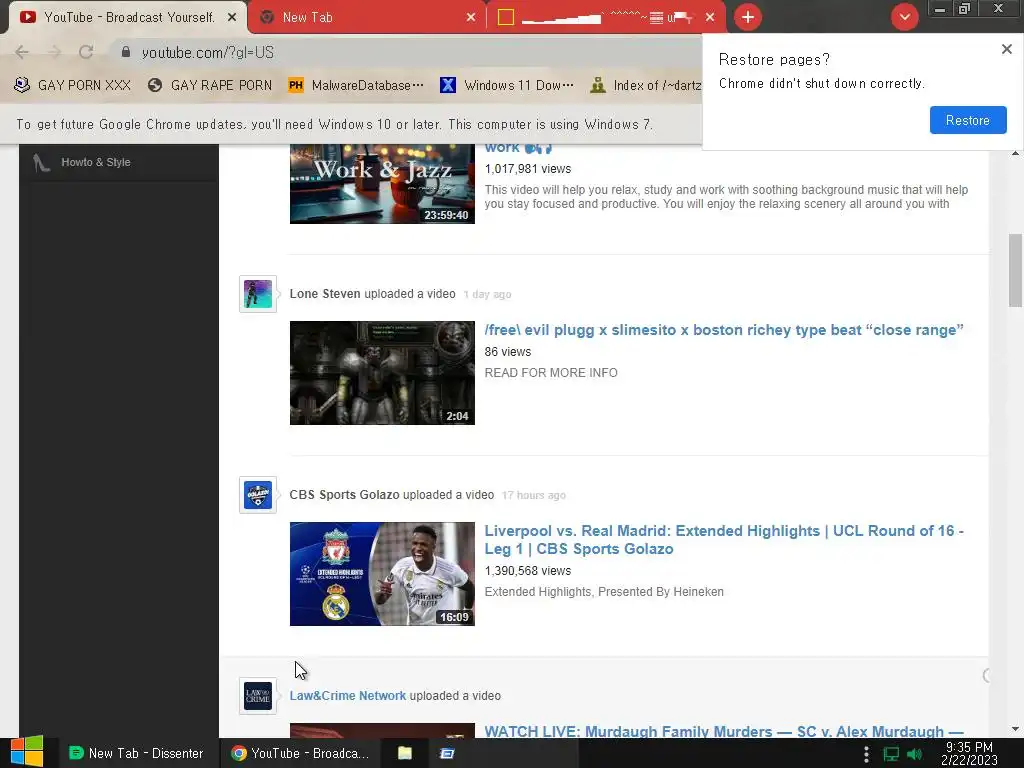Open the blue window app on the taskbar

point(447,753)
